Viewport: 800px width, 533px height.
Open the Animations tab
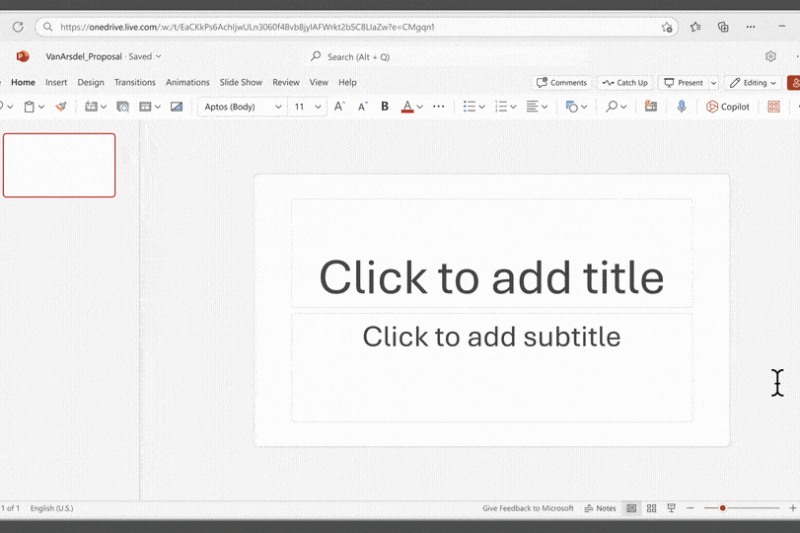coord(187,82)
